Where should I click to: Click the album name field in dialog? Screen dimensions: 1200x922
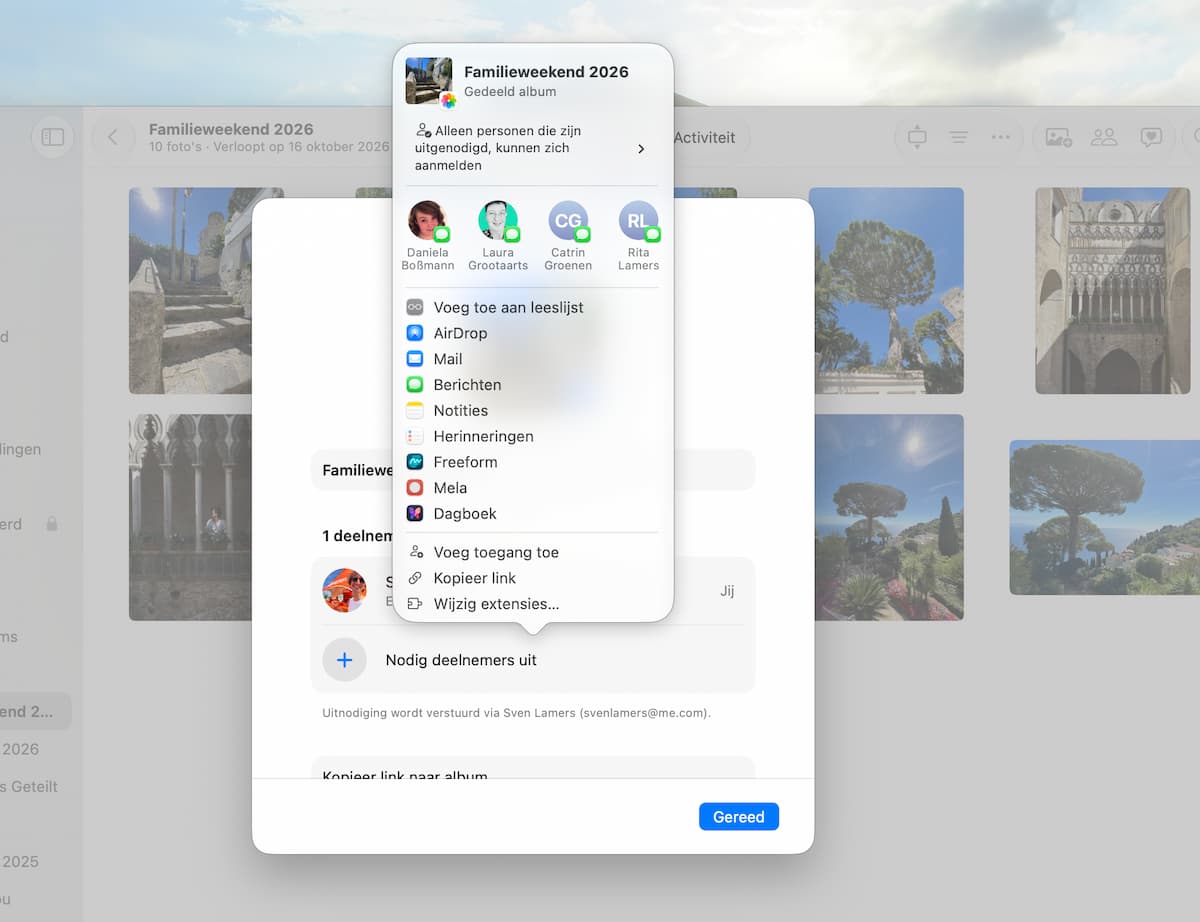click(533, 470)
